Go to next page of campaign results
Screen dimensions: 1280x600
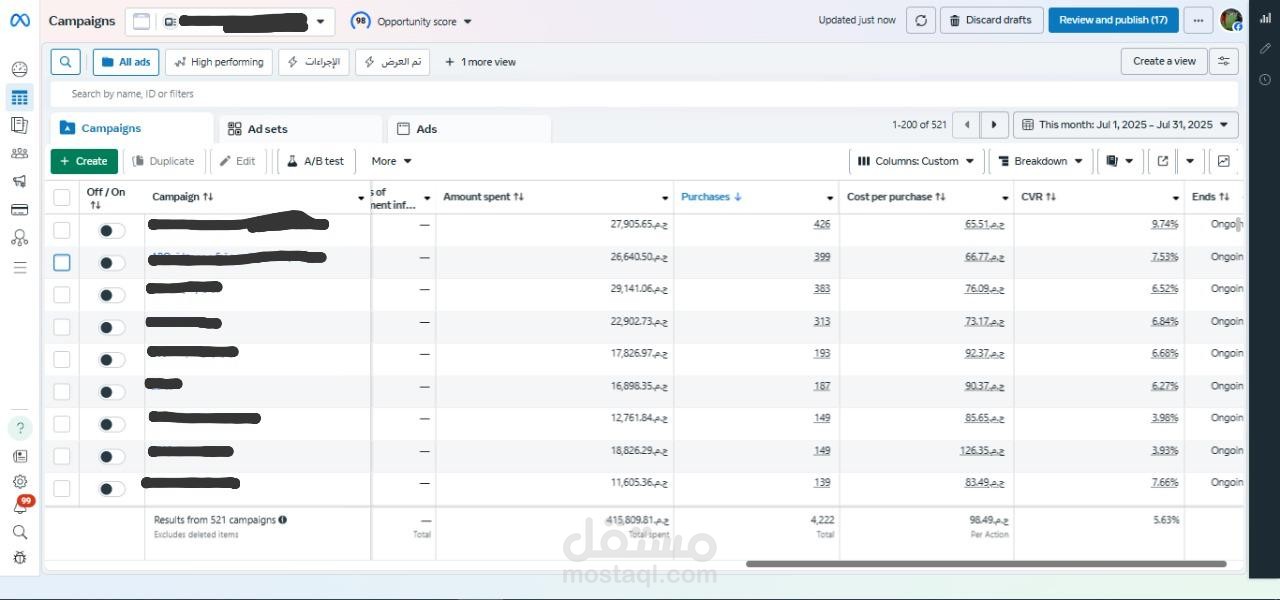click(x=994, y=125)
